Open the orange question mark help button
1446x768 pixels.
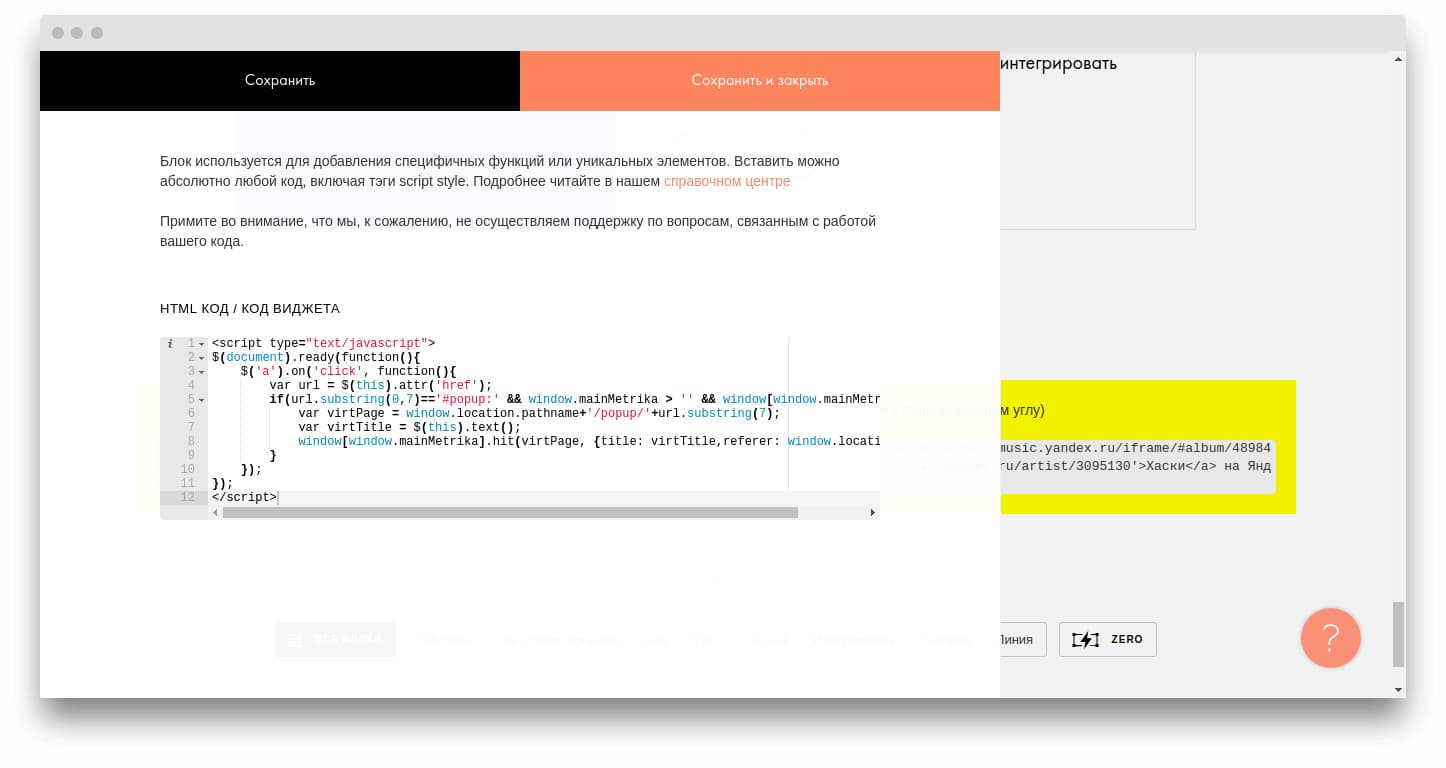pos(1331,638)
